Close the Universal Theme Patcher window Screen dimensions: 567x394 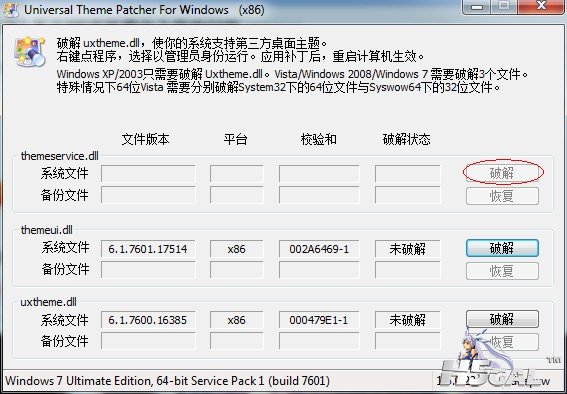click(541, 7)
